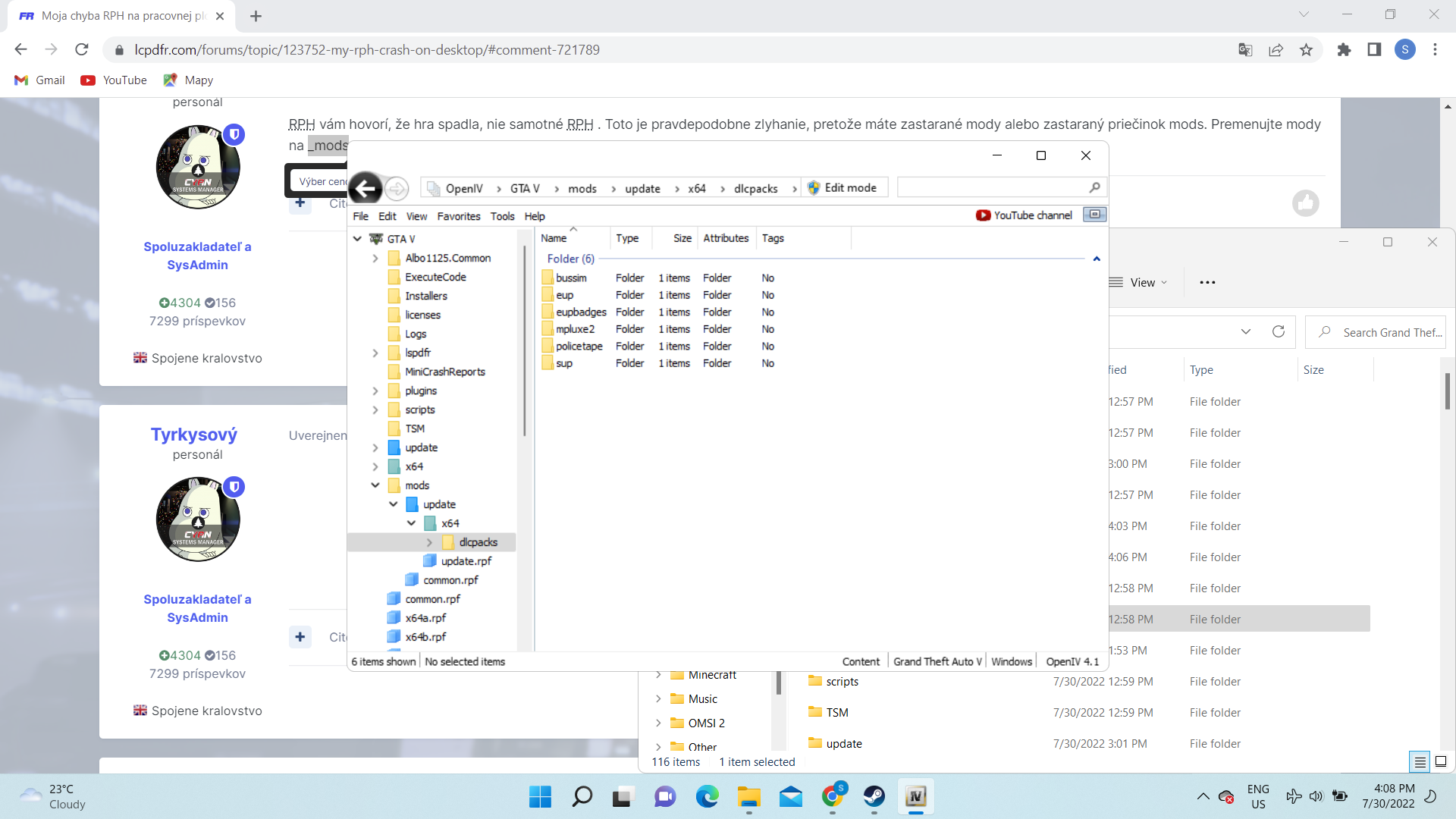This screenshot has width=1456, height=819.
Task: Open the Favorites menu in OpenIV
Action: [x=458, y=216]
